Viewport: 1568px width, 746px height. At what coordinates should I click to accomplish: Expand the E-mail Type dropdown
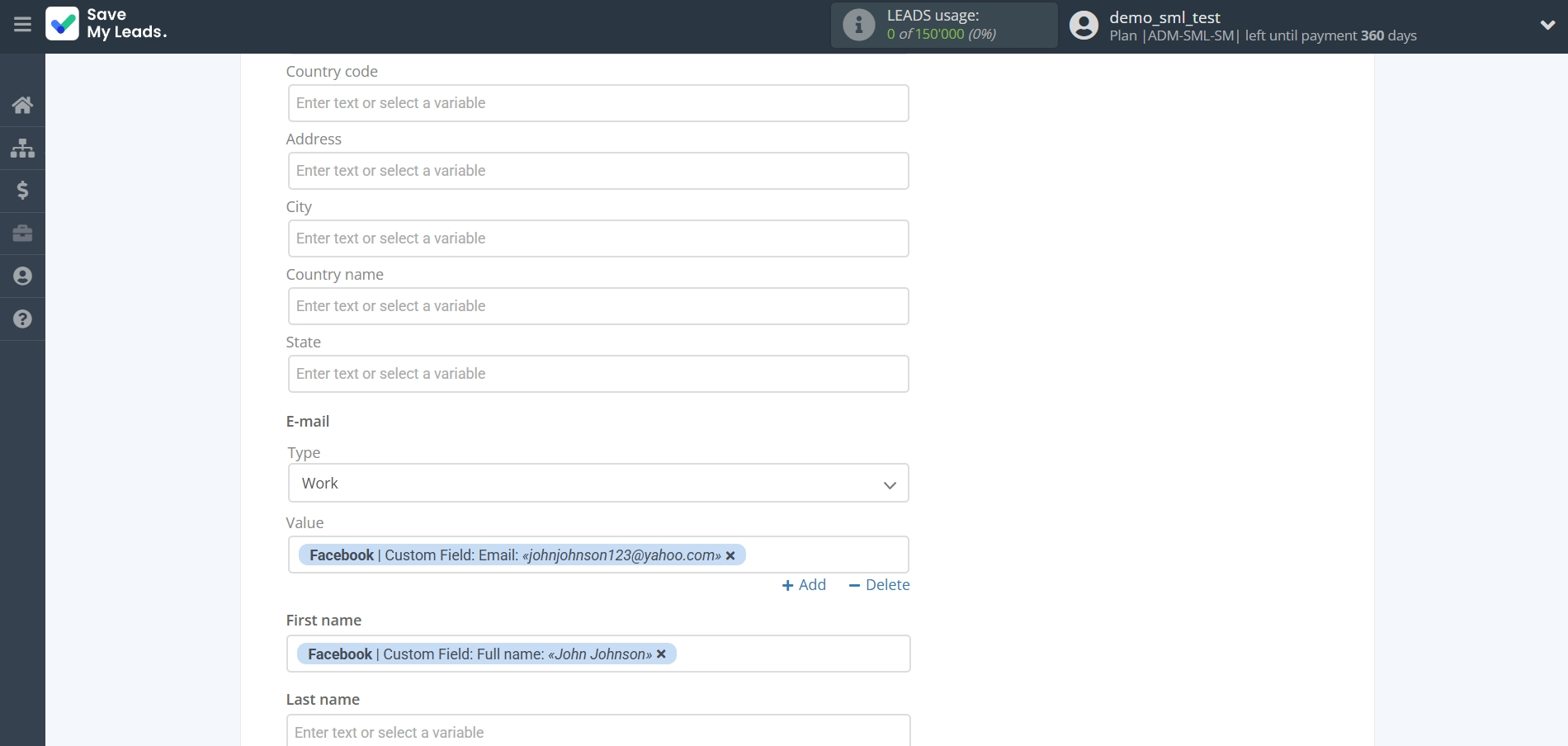click(x=597, y=484)
